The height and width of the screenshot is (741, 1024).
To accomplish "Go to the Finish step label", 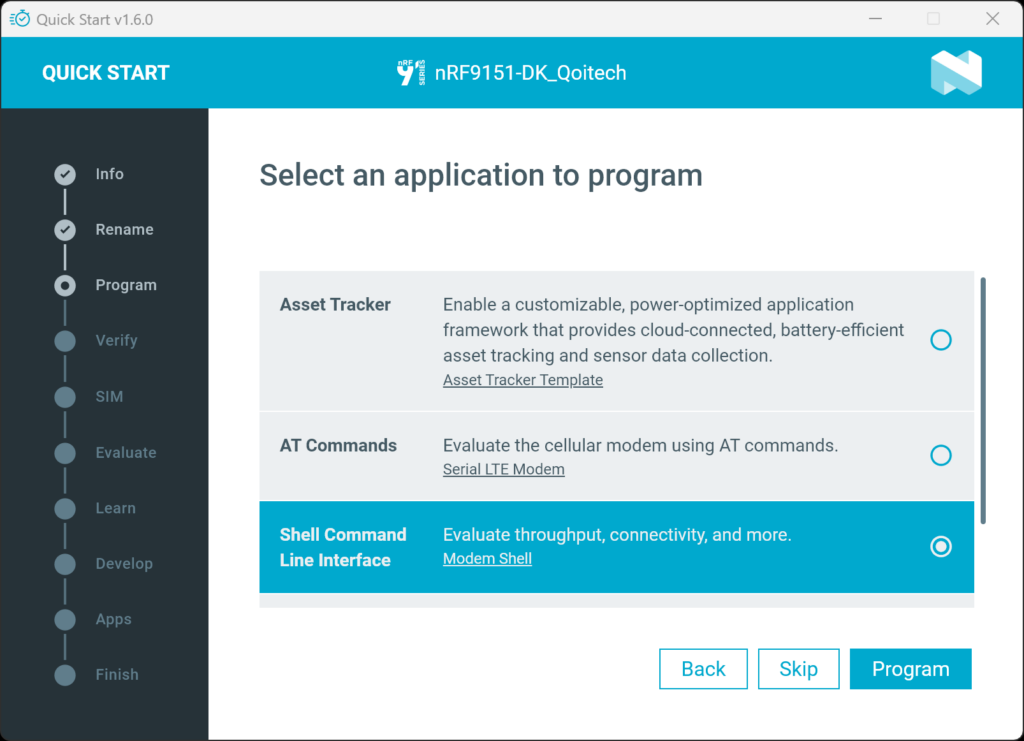I will coord(117,675).
